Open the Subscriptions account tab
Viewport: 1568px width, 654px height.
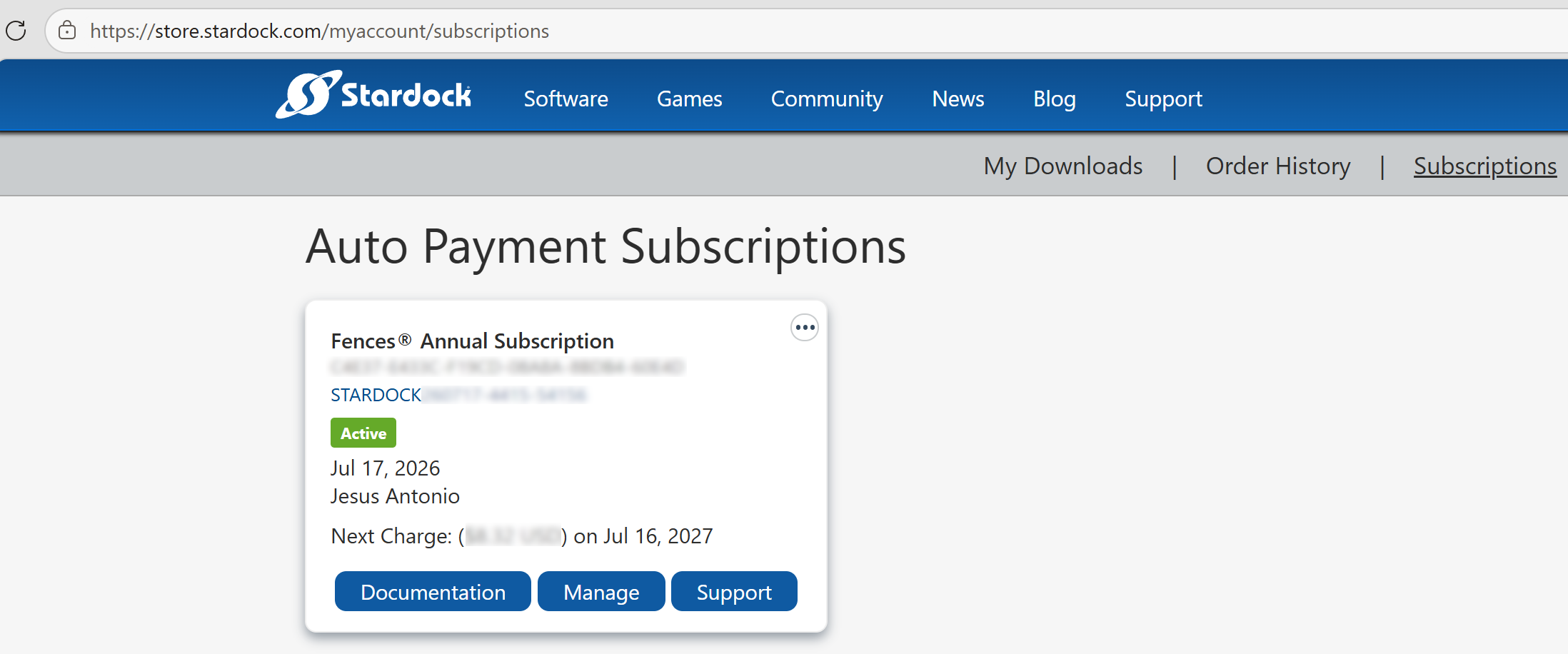pos(1485,166)
